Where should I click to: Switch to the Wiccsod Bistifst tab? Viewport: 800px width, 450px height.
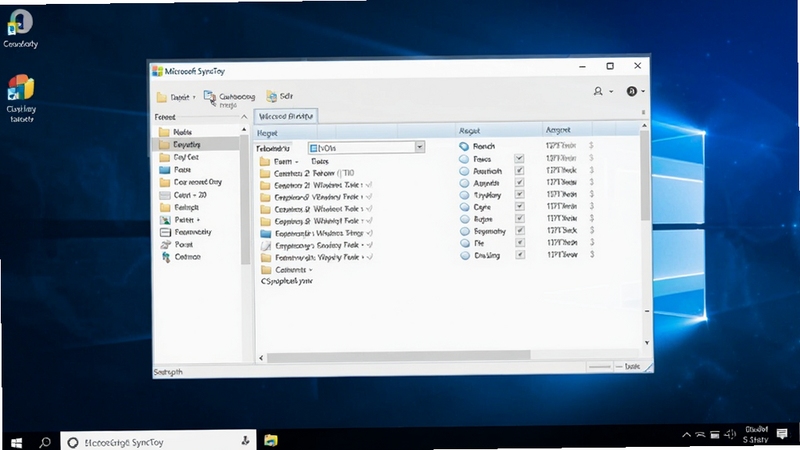pyautogui.click(x=286, y=116)
